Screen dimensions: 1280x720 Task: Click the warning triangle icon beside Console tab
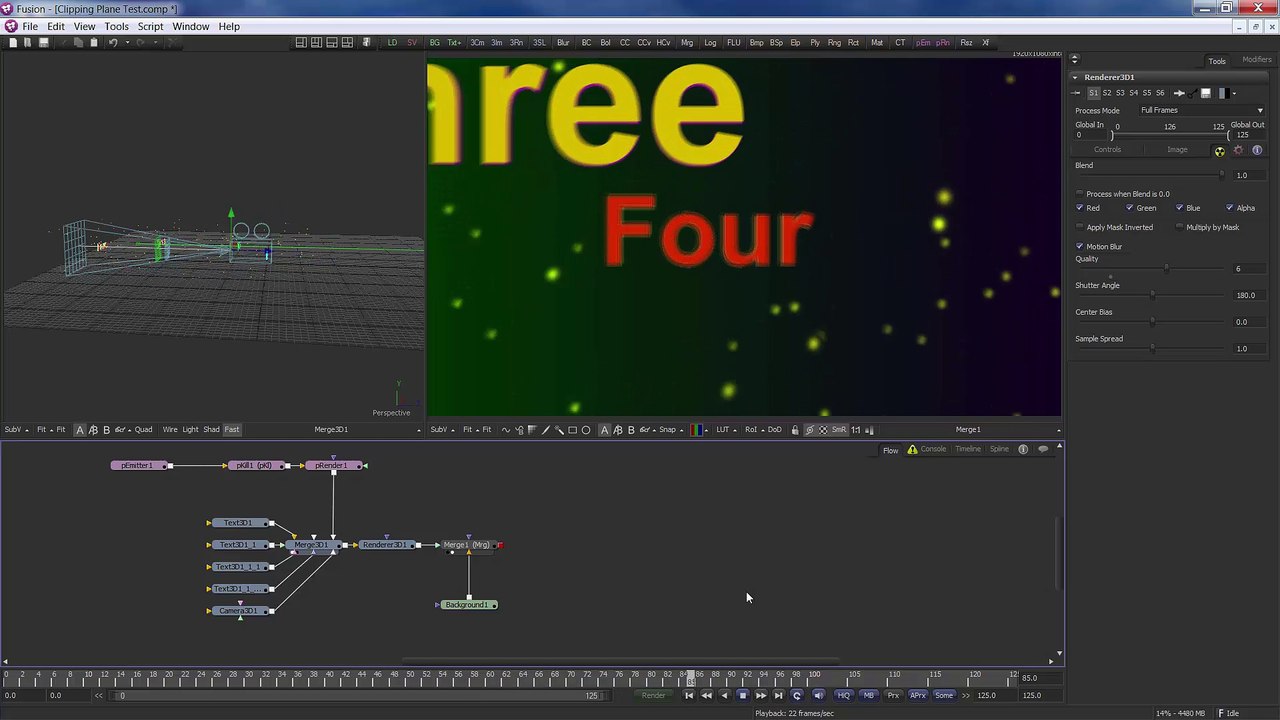click(x=912, y=450)
